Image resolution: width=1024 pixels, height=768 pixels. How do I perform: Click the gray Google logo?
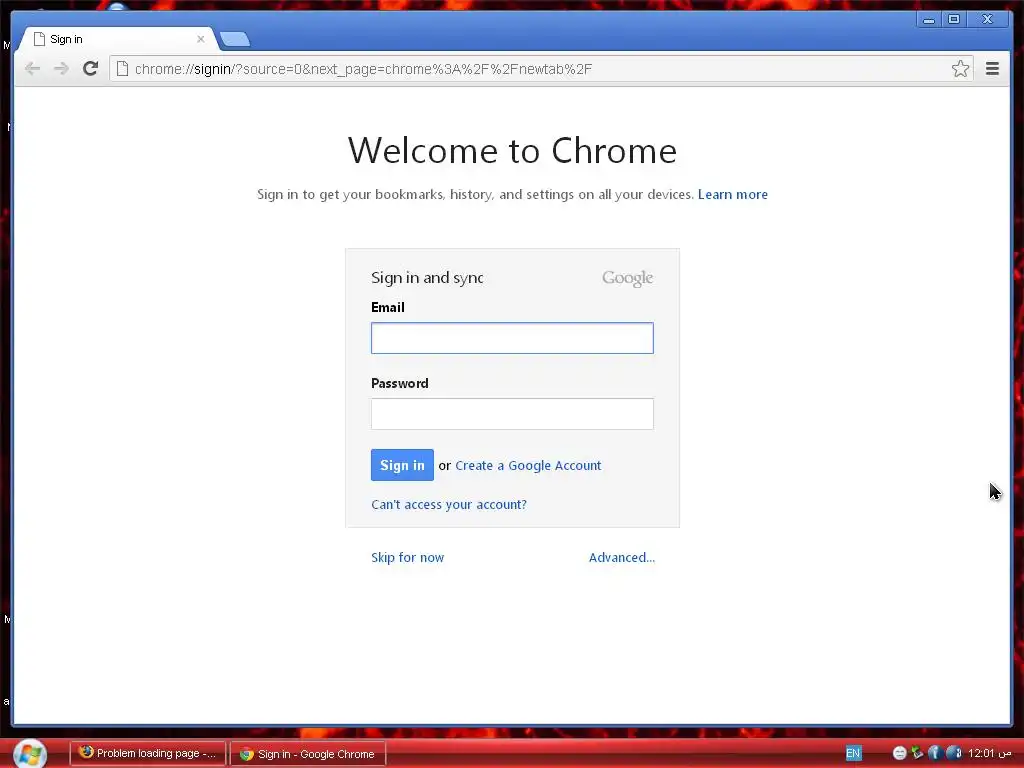point(627,278)
